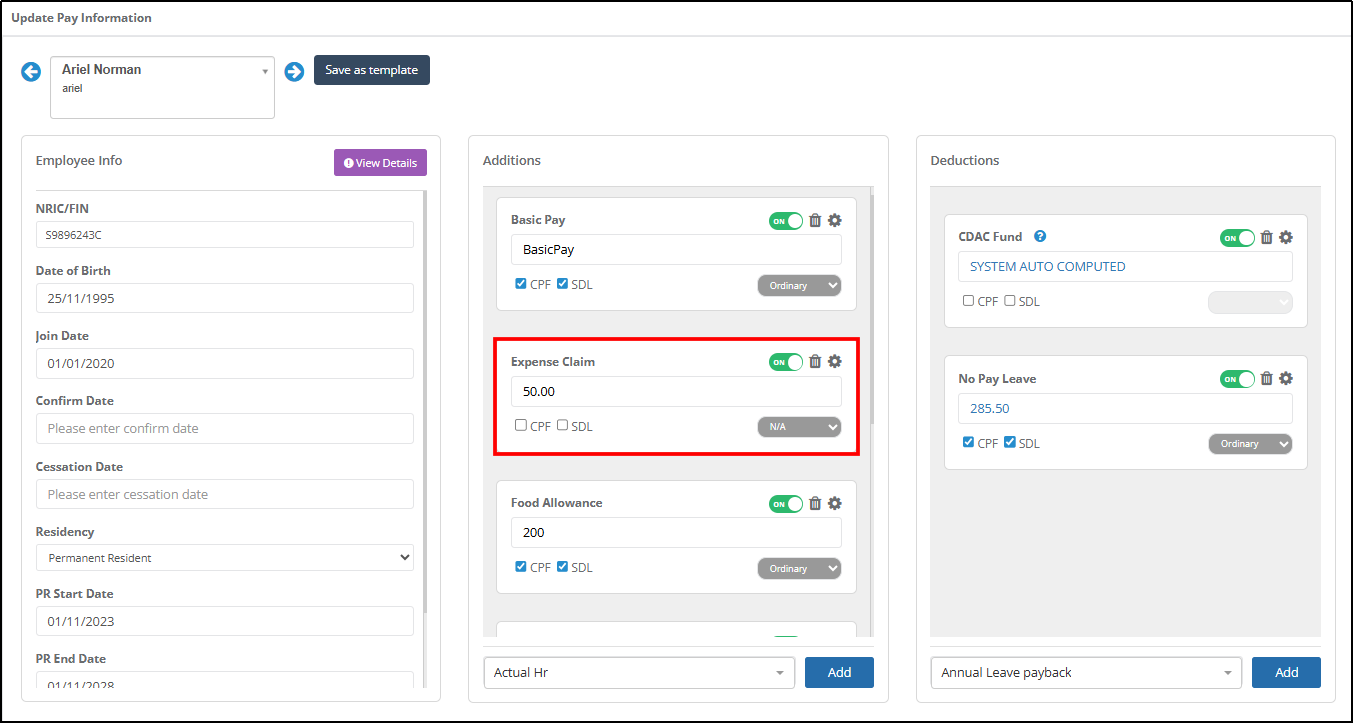Click the NRIC/FIN field
Viewport: 1354px width, 724px height.
click(225, 235)
